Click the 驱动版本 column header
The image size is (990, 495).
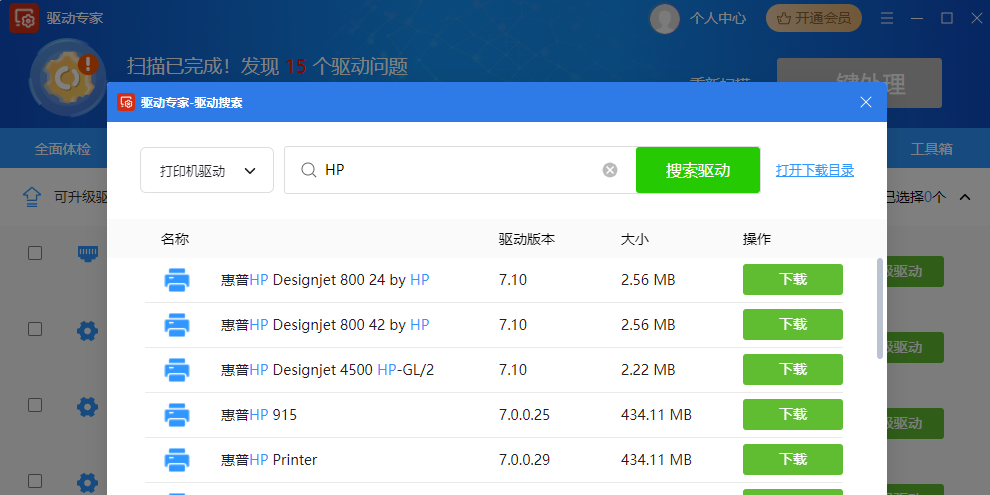tap(527, 239)
